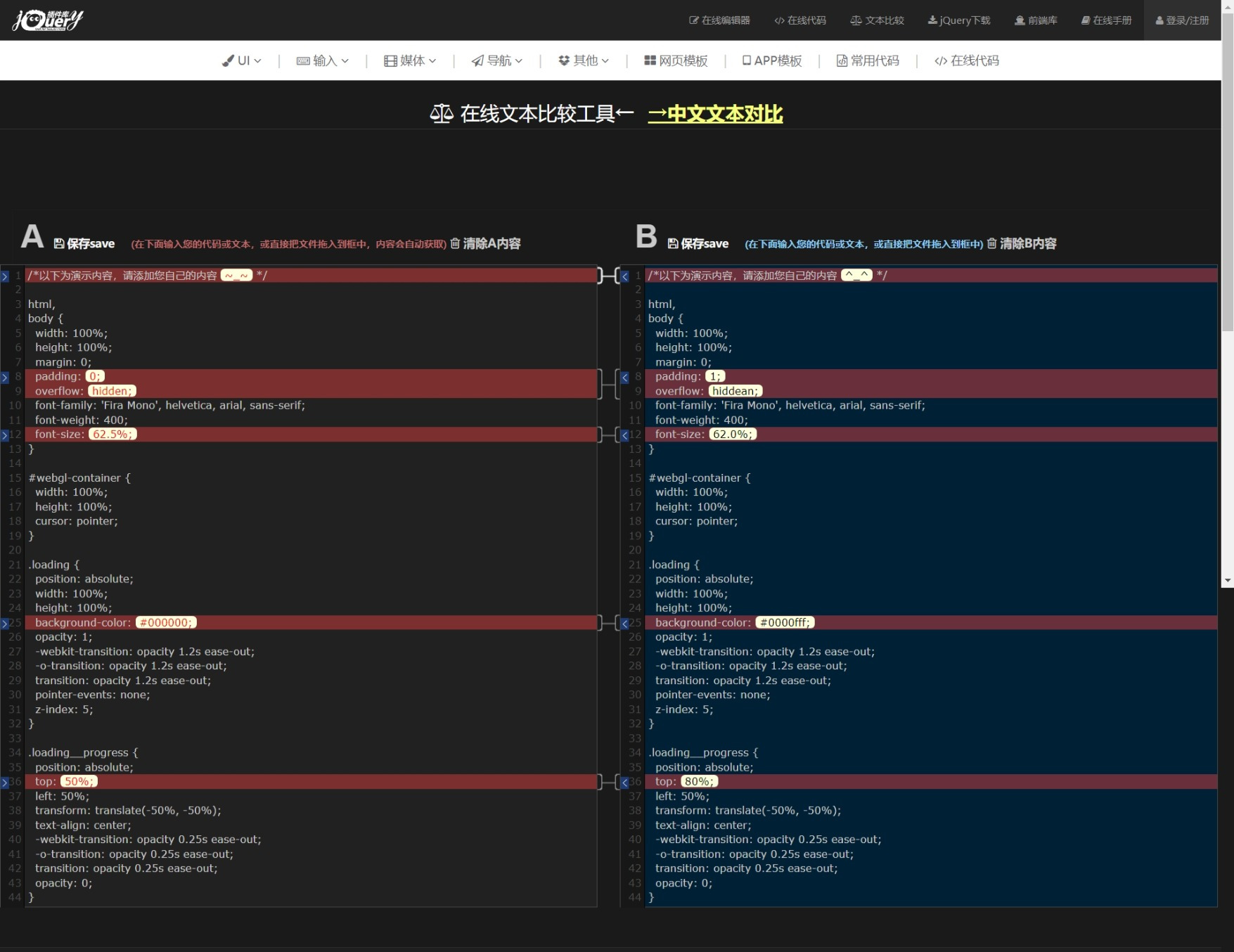1234x952 pixels.
Task: Click '.loading {' line in panel A
Action: coord(54,565)
